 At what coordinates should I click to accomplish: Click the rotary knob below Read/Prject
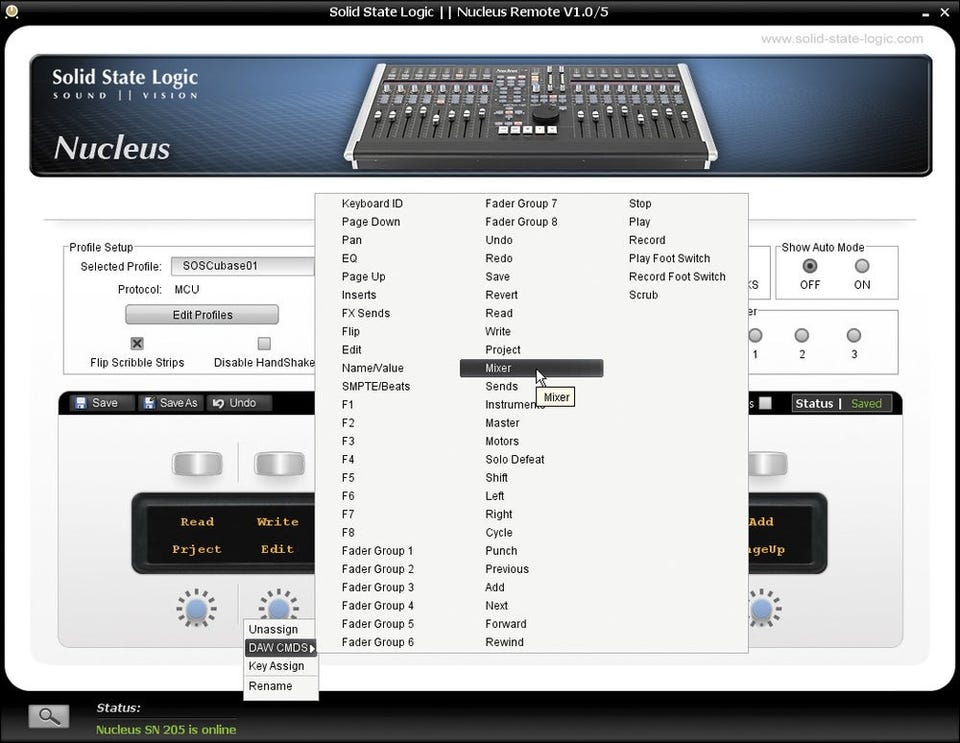(x=197, y=608)
